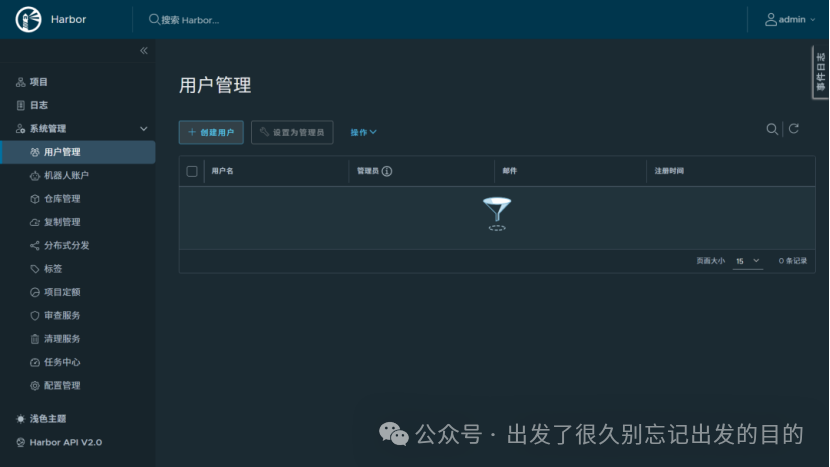This screenshot has width=830, height=467.
Task: Collapse the sidebar with double-chevron icon
Action: click(x=143, y=50)
